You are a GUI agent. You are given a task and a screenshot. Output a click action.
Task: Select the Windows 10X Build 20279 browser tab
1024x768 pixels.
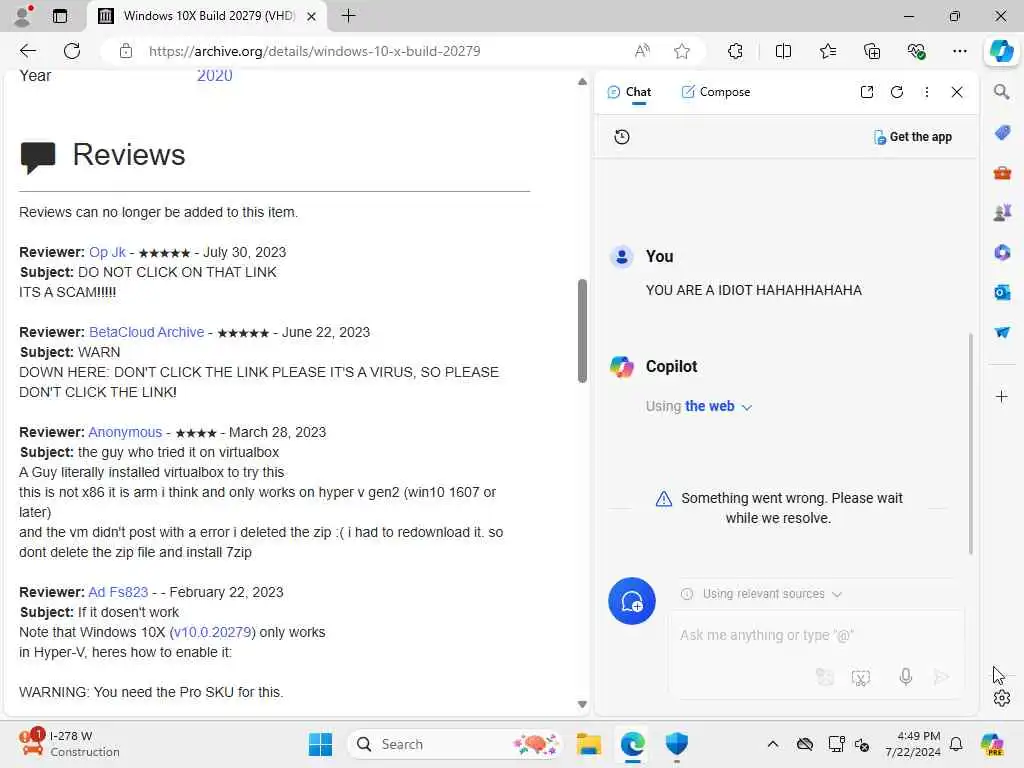(x=208, y=16)
